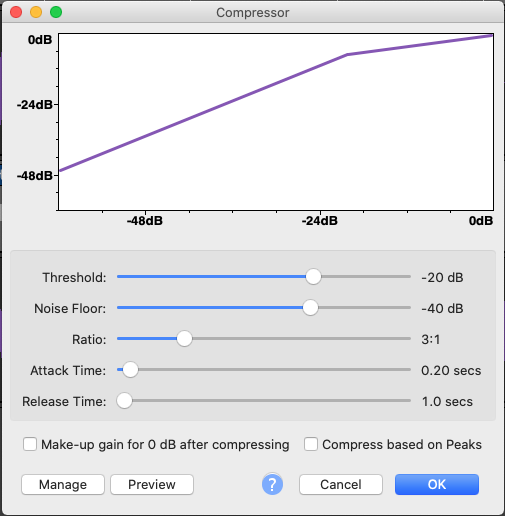505x516 pixels.
Task: Enable Compress based on Peaks checkbox
Action: (311, 444)
